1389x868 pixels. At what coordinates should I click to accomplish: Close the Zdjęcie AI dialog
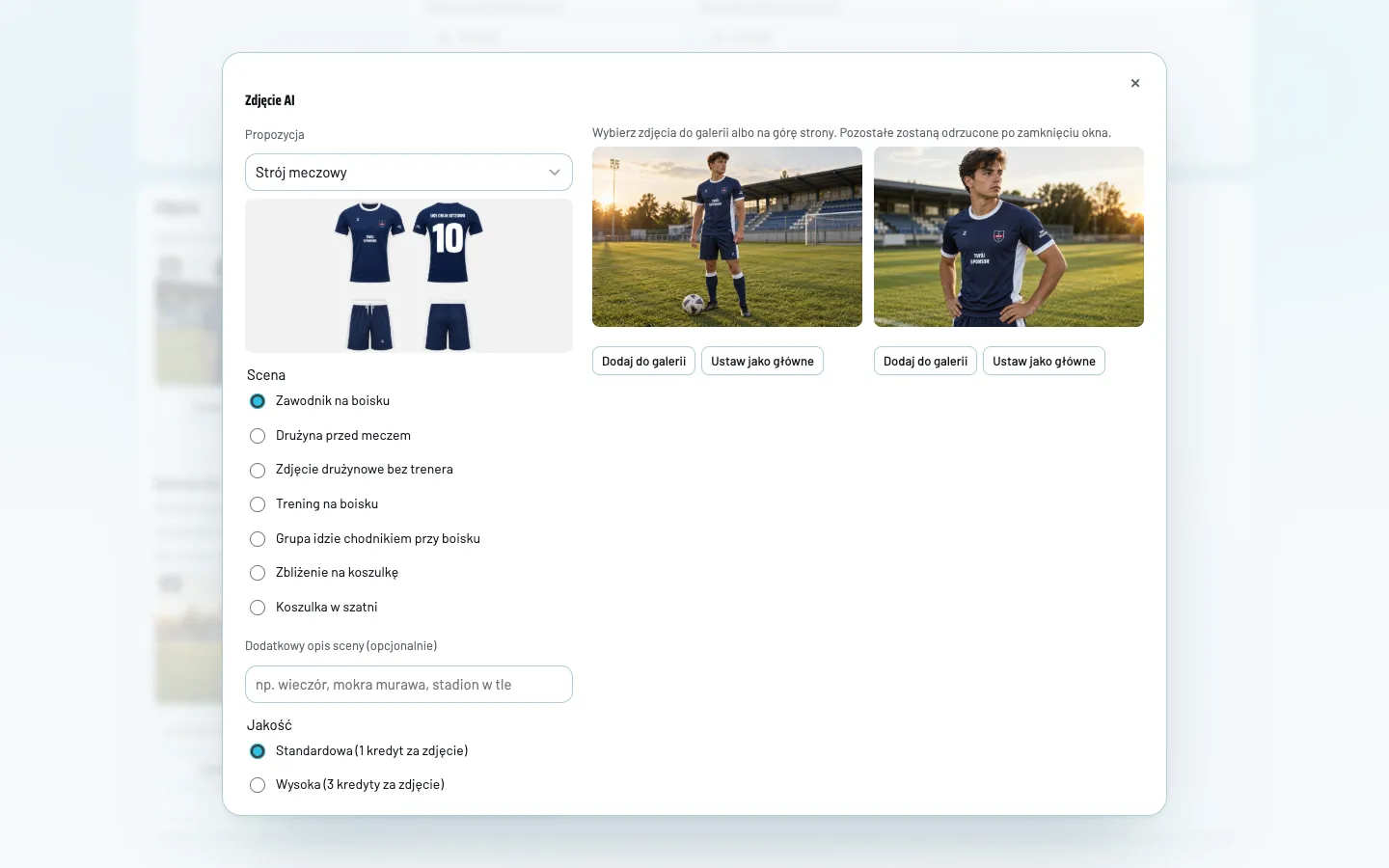coord(1135,83)
